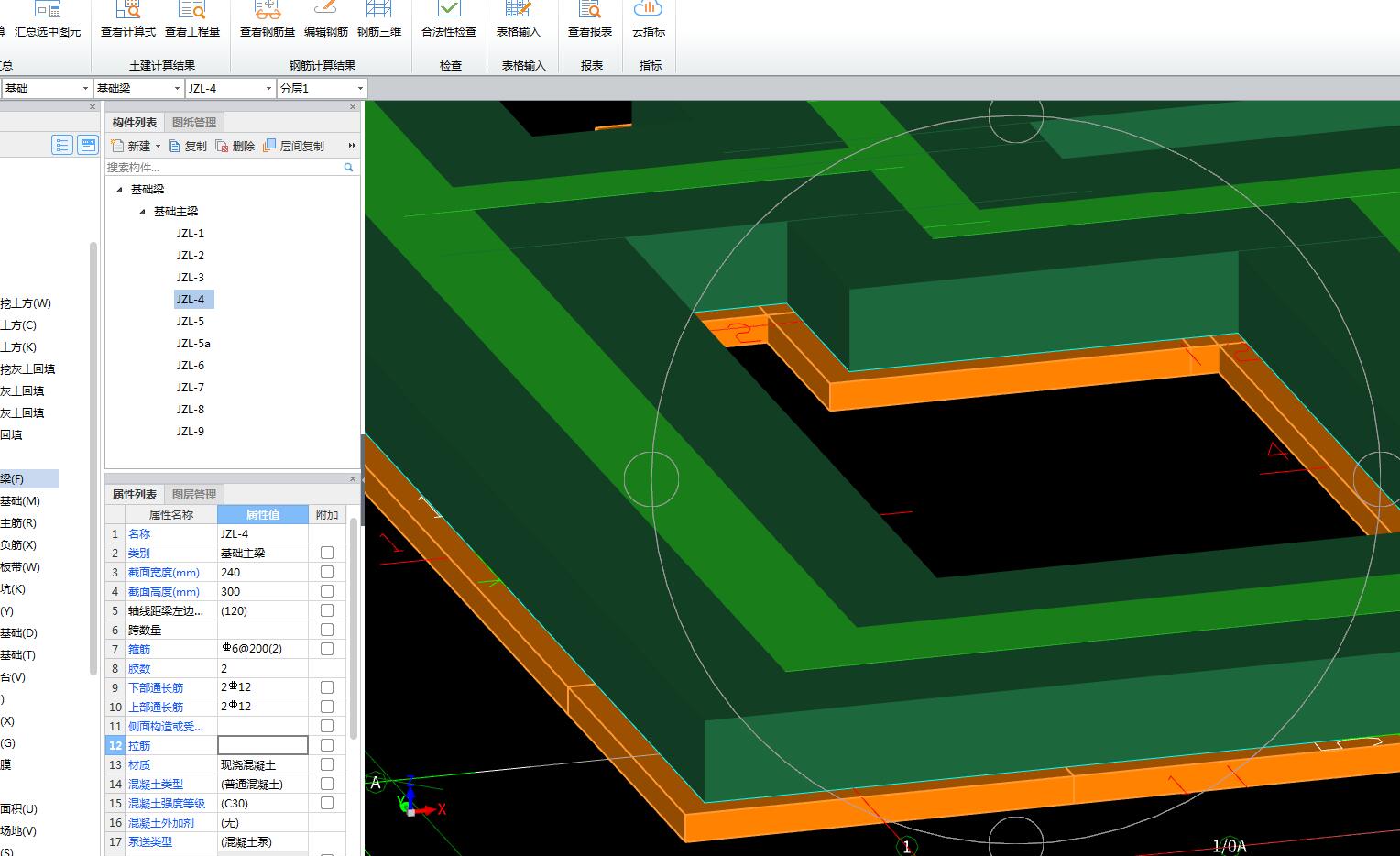Open the 基础 floor dropdown
The image size is (1400, 856).
(86, 89)
